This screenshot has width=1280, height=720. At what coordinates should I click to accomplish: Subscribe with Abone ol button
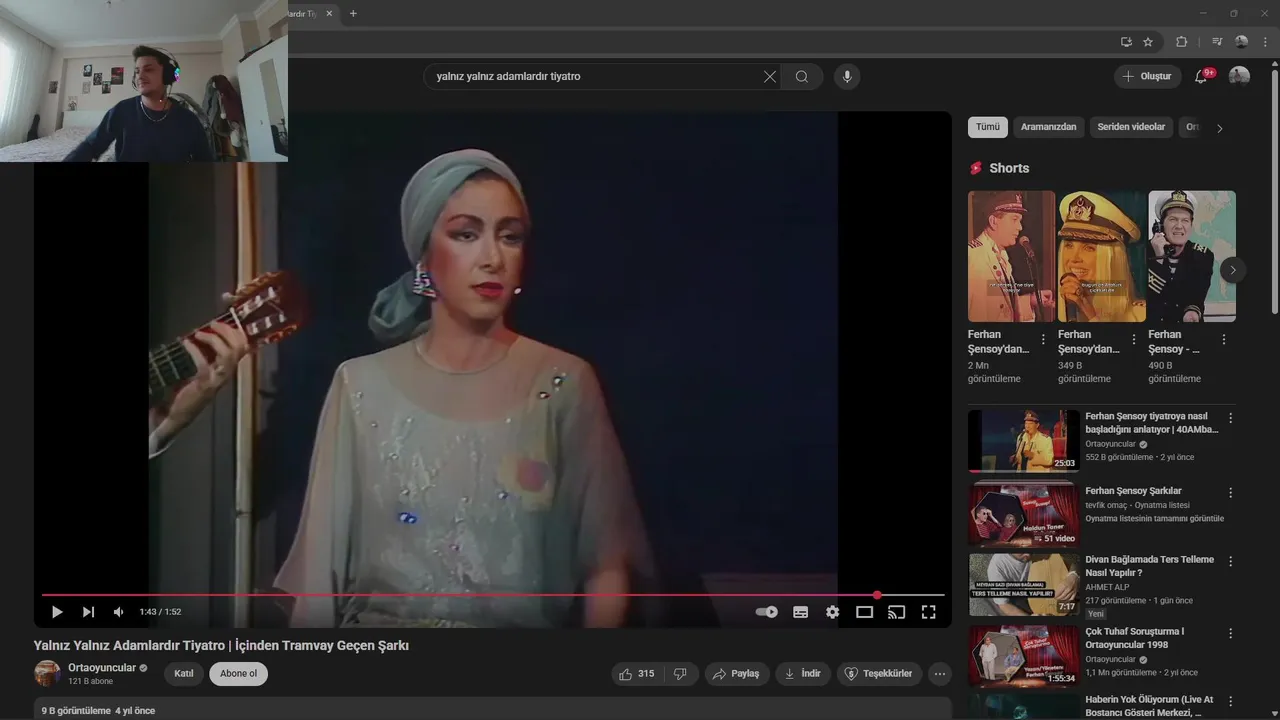[238, 674]
